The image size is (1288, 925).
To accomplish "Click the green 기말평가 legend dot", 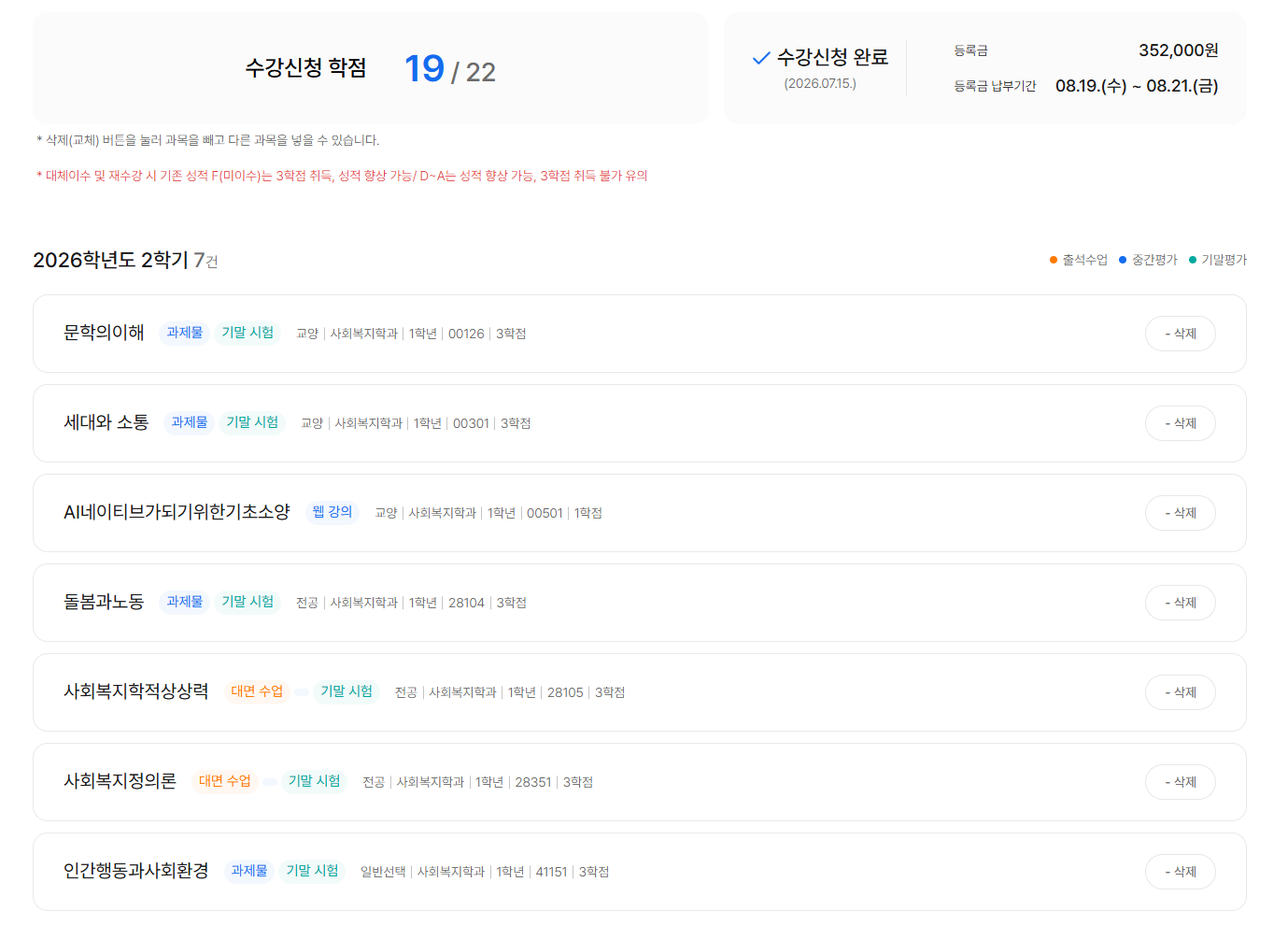I will [x=1193, y=260].
